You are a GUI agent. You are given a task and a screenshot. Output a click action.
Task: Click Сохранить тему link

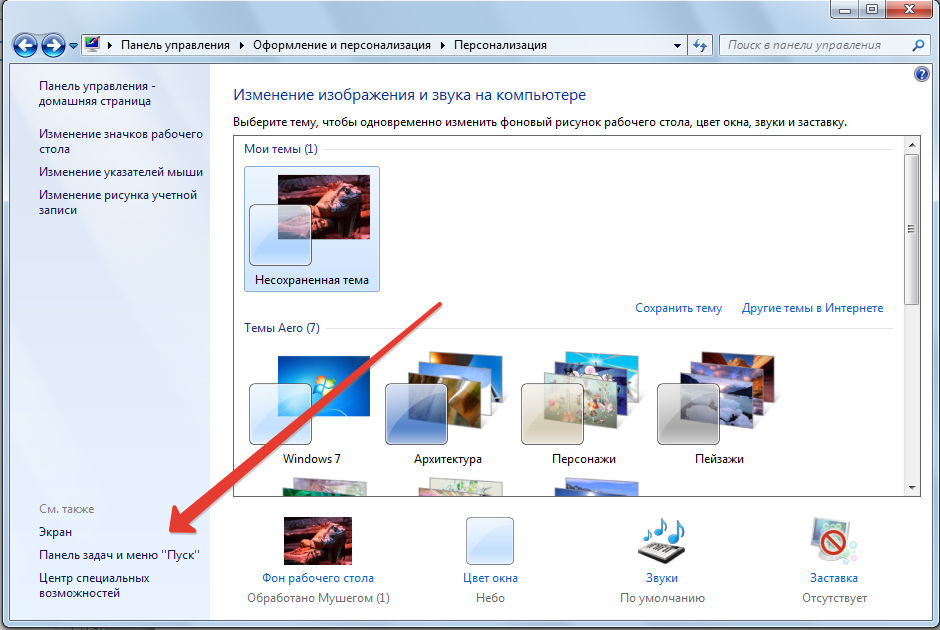pos(679,308)
